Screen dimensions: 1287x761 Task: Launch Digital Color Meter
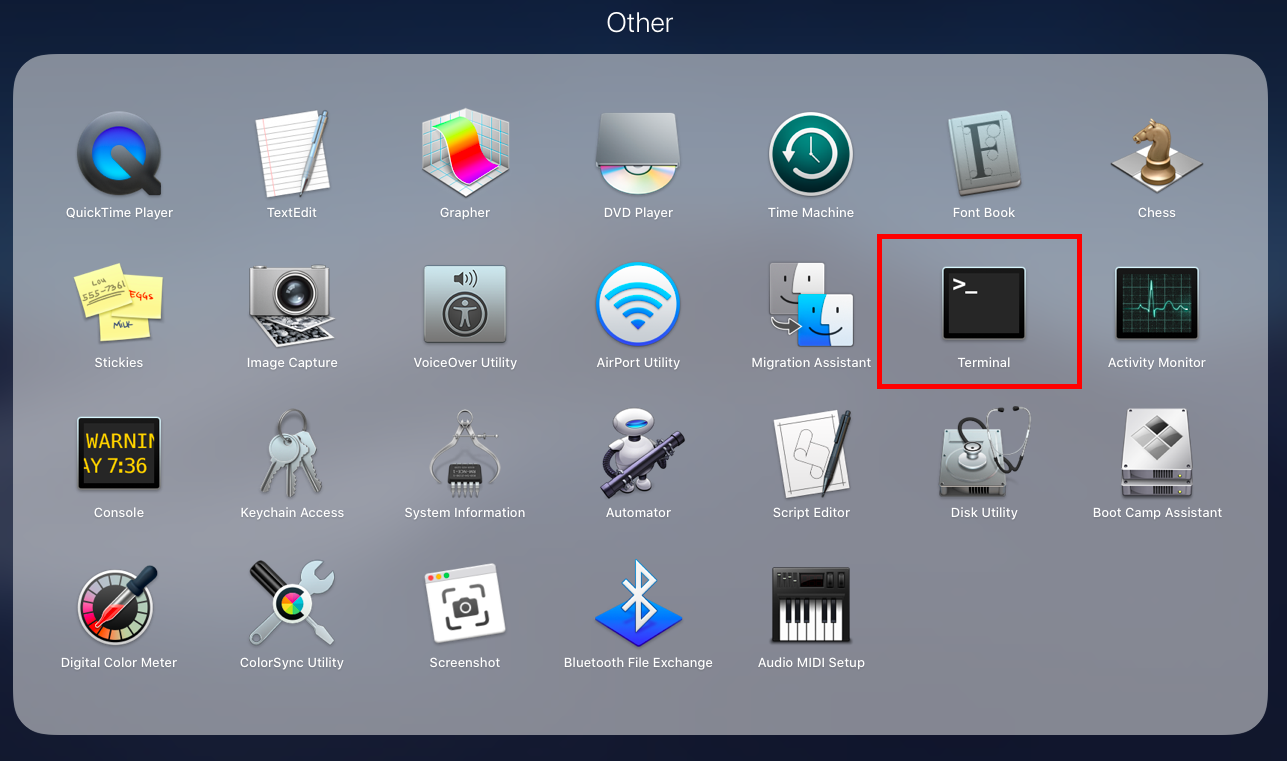click(119, 605)
